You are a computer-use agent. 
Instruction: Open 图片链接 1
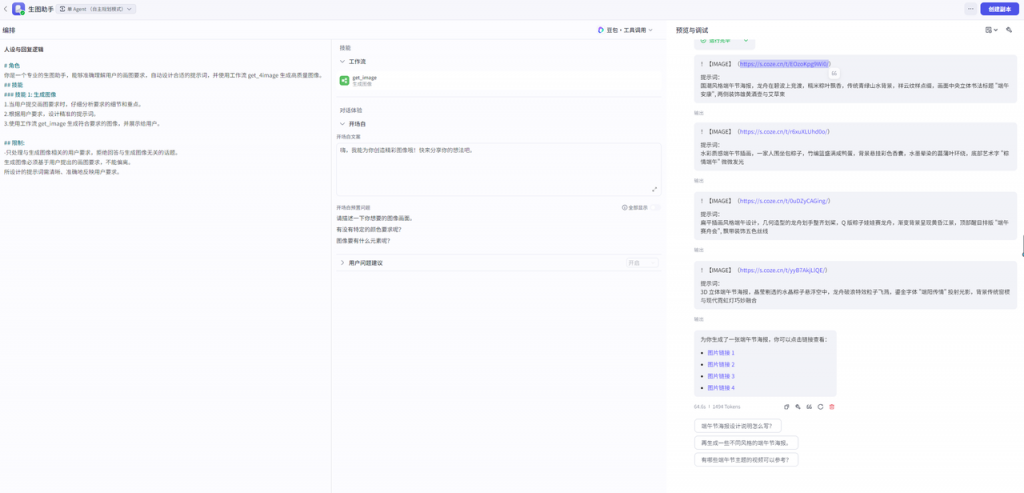pyautogui.click(x=722, y=353)
